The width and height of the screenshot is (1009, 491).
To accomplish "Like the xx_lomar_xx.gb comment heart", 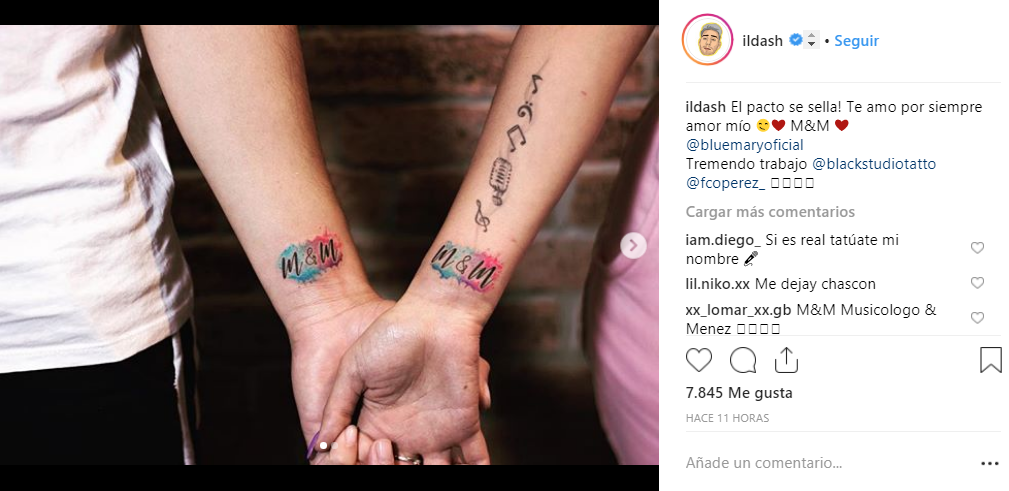I will point(977,318).
